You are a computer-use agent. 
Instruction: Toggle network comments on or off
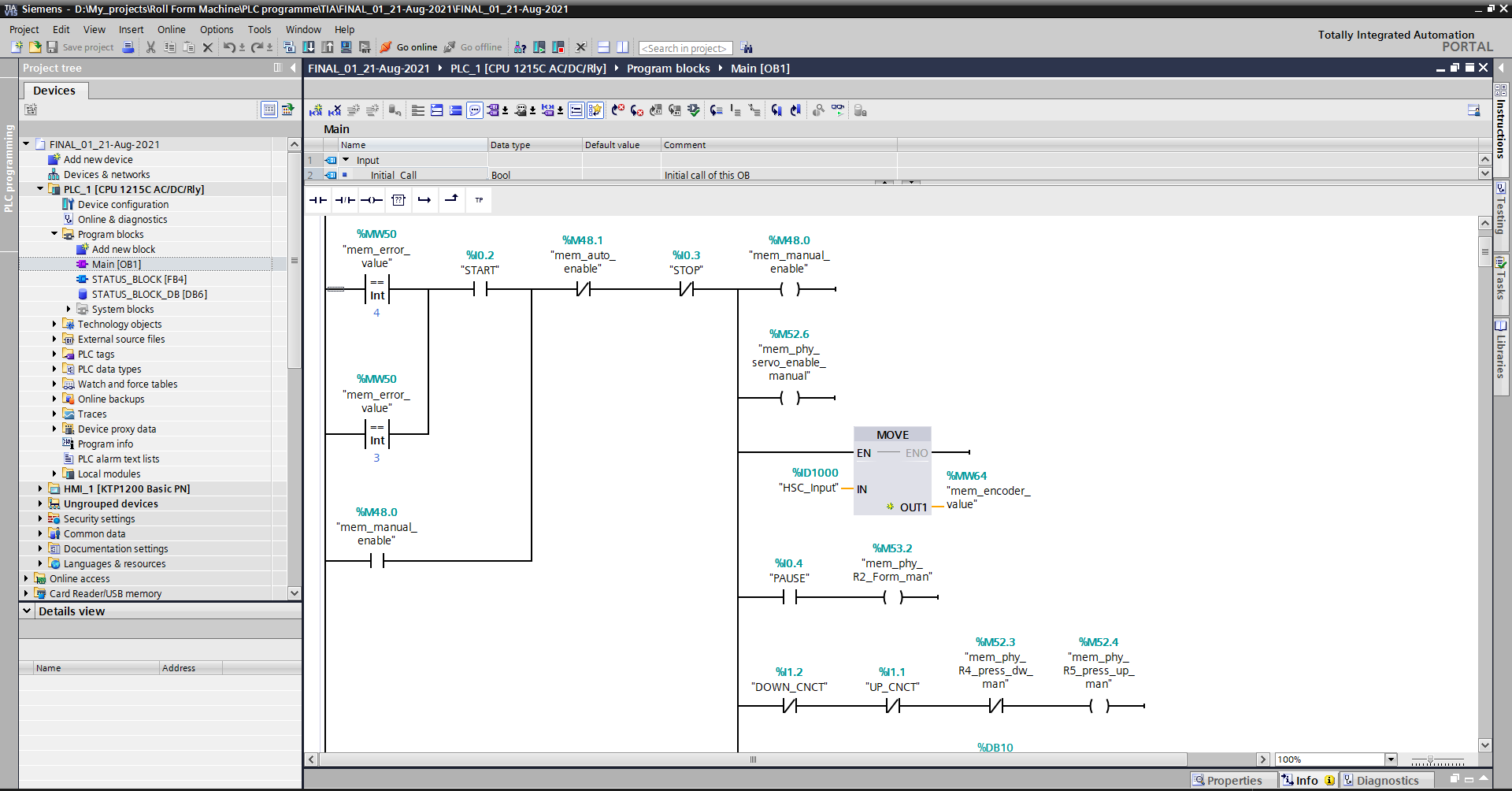[x=474, y=110]
